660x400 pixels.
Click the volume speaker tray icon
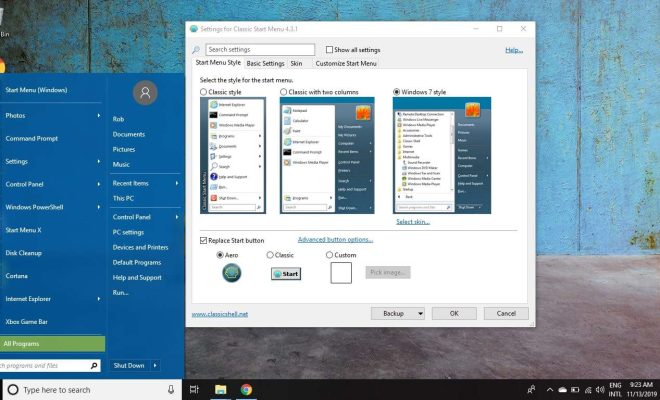pos(600,390)
